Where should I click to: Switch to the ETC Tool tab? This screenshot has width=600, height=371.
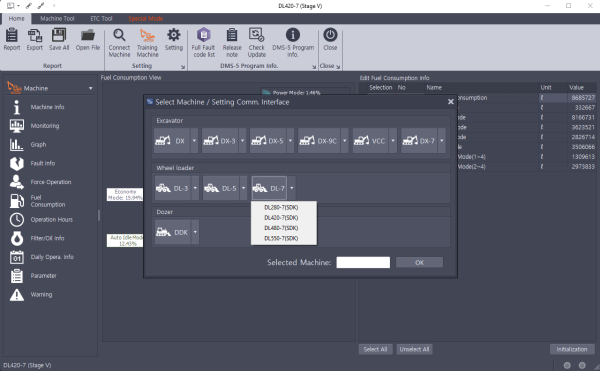(x=101, y=18)
